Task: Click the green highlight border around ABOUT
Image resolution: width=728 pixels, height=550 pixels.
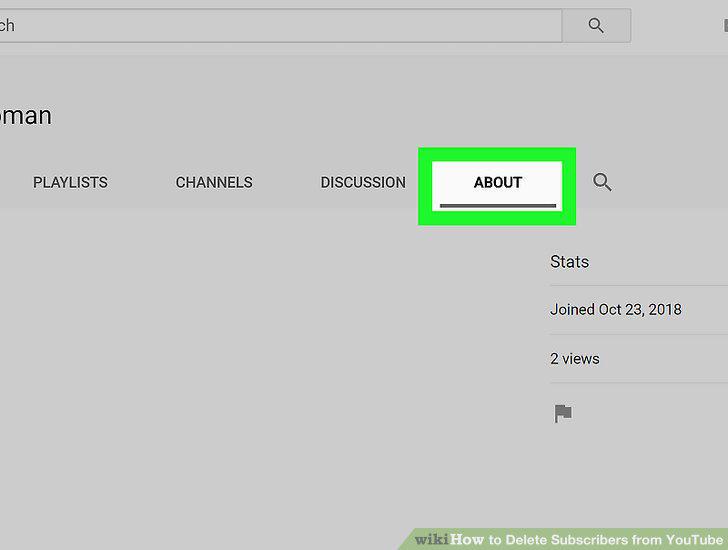Action: coord(497,155)
